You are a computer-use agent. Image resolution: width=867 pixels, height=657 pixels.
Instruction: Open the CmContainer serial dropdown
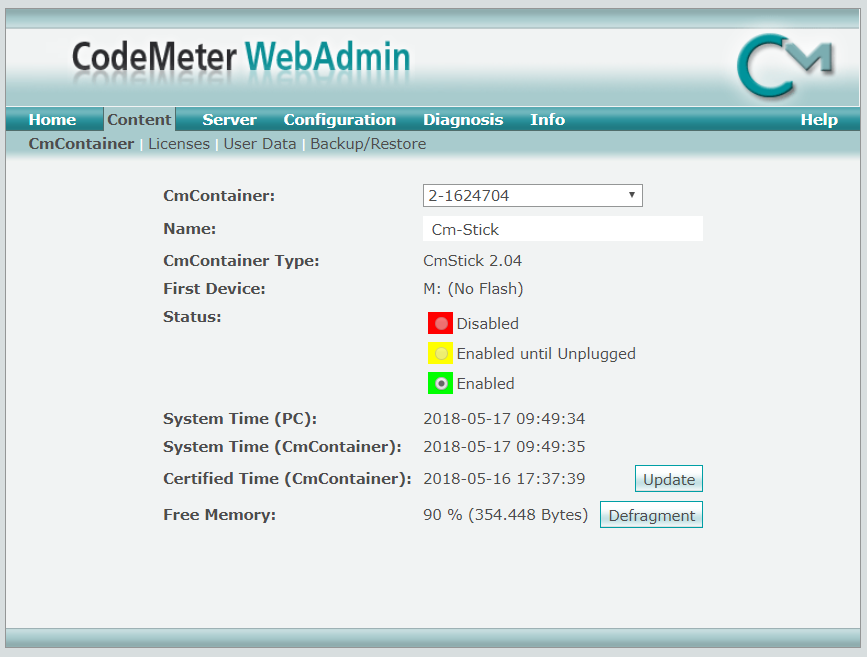click(x=532, y=196)
